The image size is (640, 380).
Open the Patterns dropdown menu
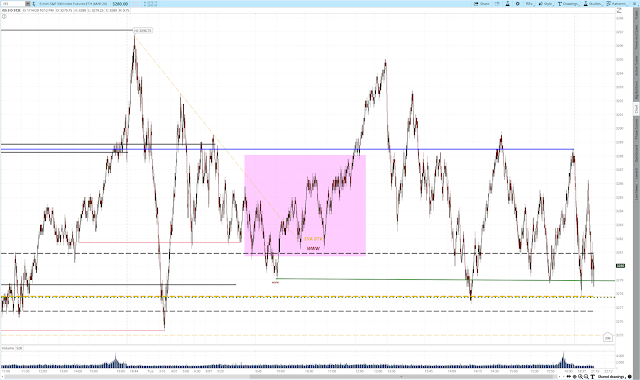(617, 4)
